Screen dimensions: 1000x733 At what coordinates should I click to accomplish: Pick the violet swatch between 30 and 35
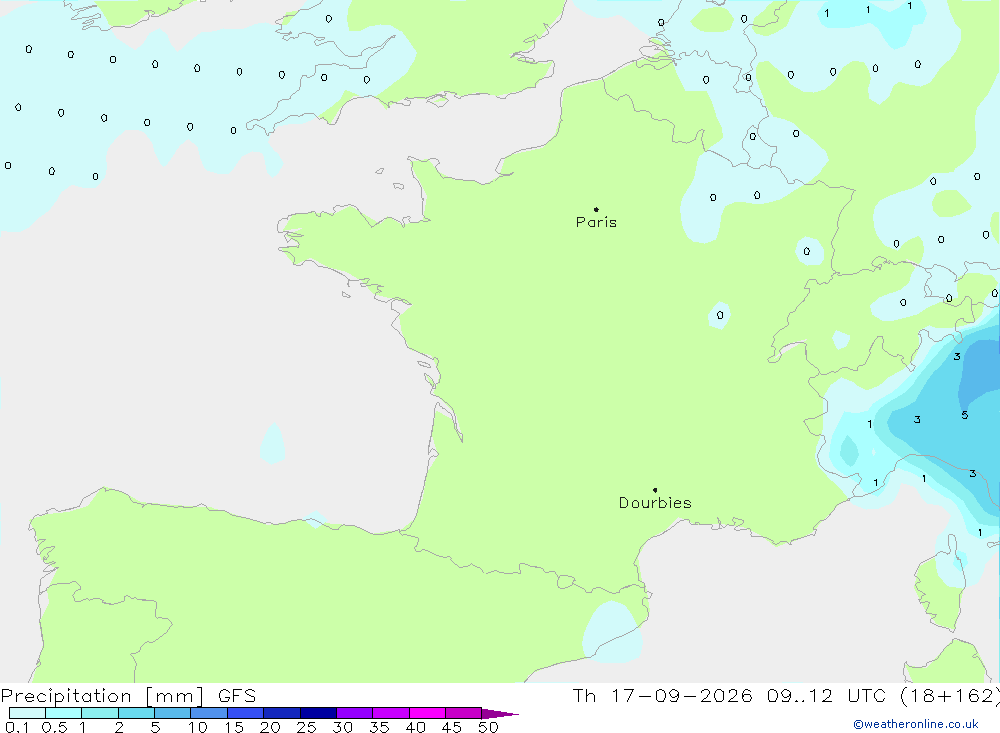click(355, 713)
